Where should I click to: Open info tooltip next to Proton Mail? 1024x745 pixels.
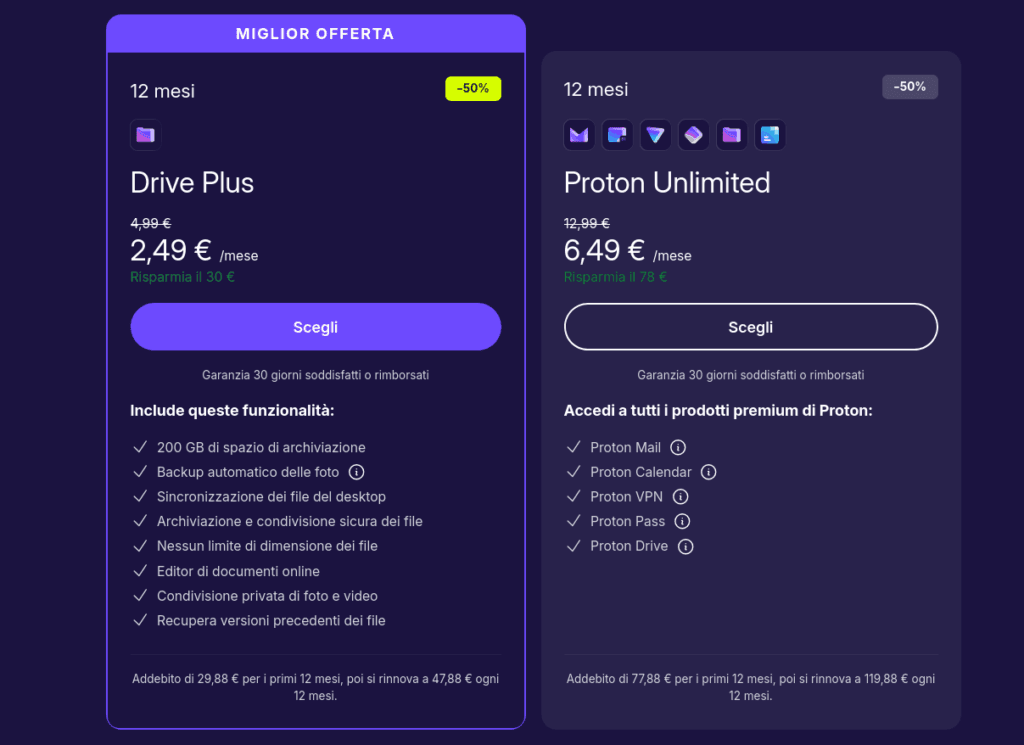pyautogui.click(x=678, y=447)
